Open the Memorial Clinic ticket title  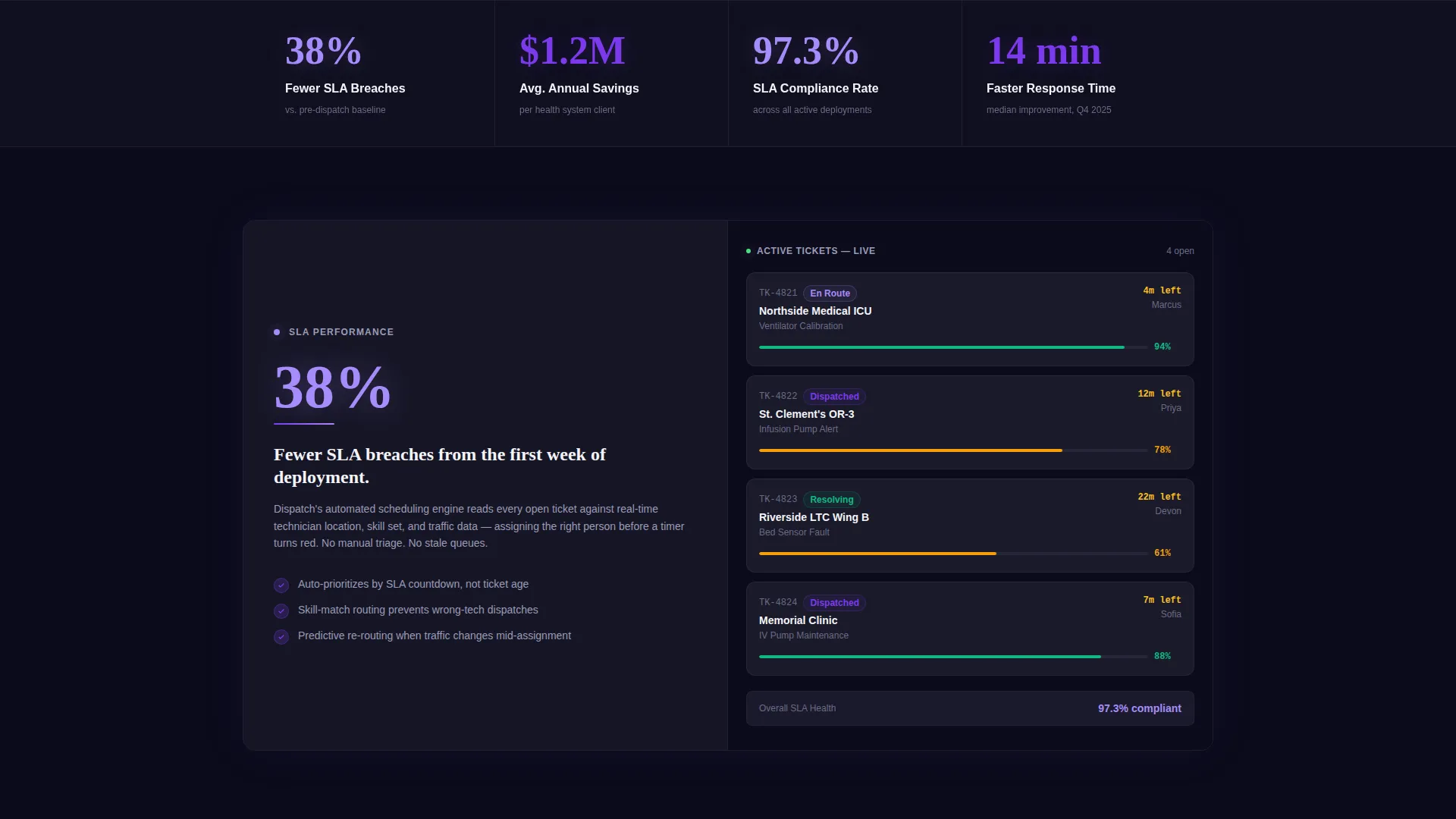tap(798, 620)
